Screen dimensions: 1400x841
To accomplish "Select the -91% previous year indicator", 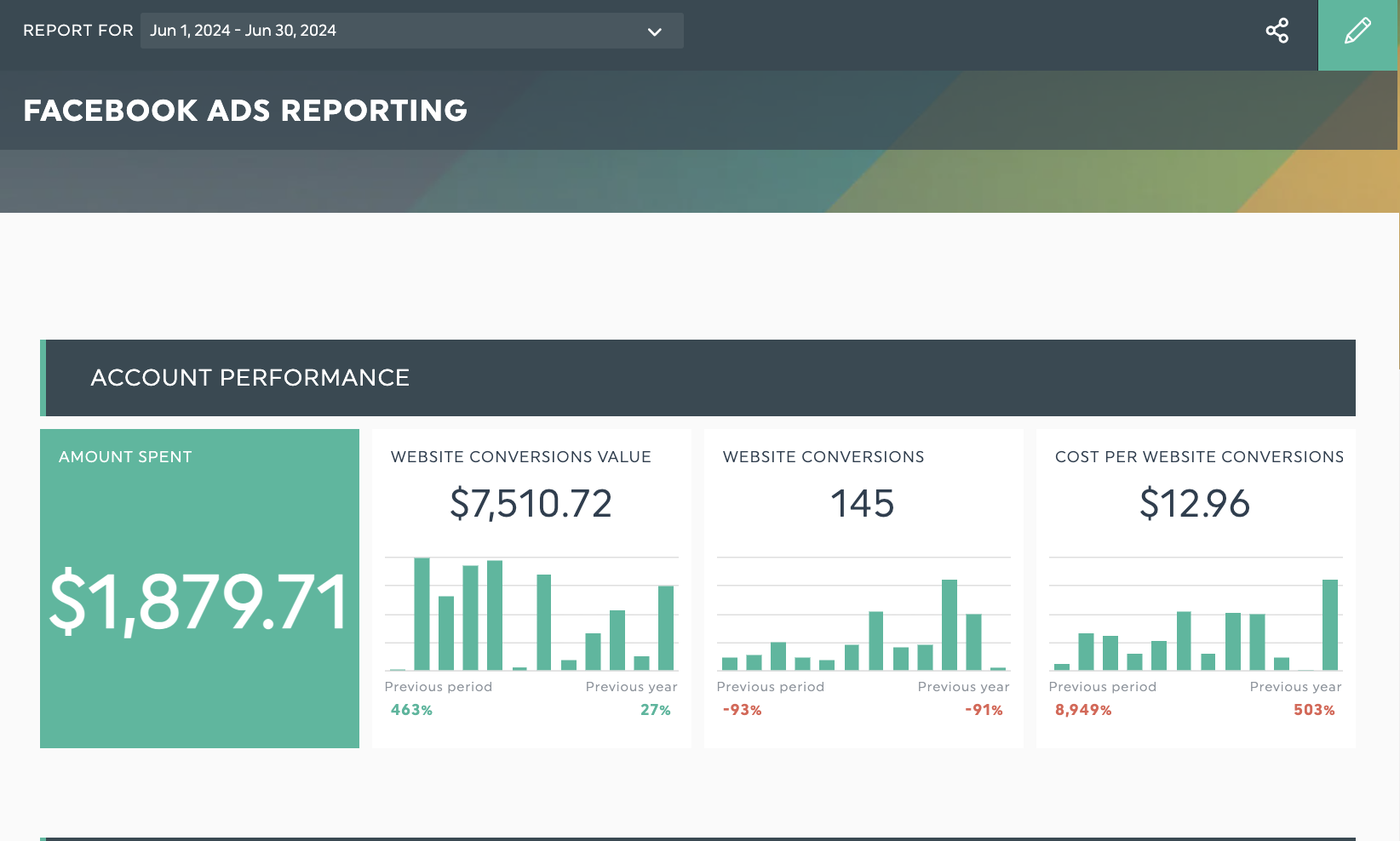I will pos(984,710).
